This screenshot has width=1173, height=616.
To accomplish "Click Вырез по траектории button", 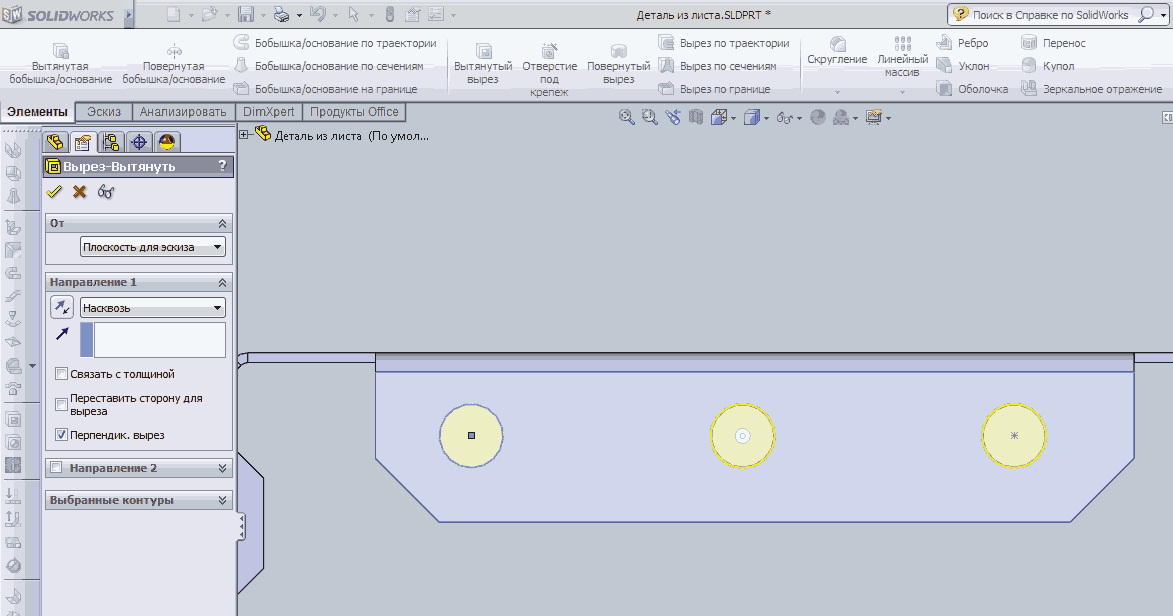I will click(723, 43).
